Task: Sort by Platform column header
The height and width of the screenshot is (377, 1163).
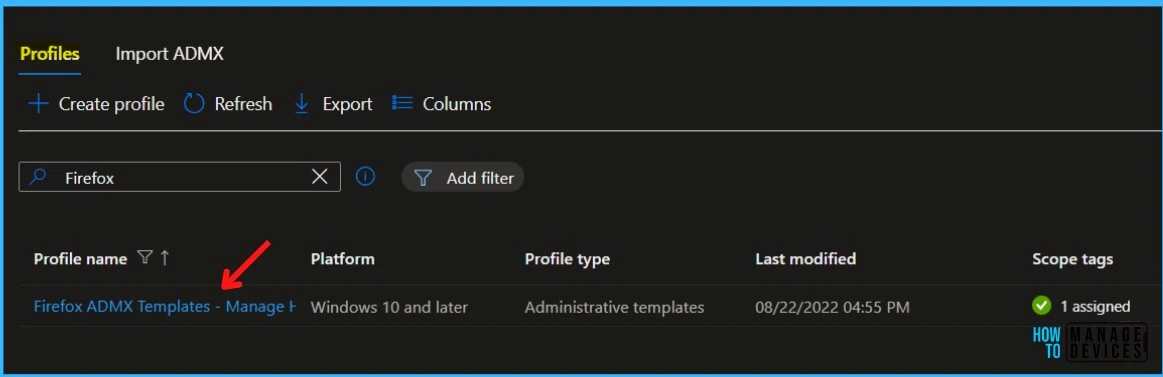Action: (x=343, y=259)
